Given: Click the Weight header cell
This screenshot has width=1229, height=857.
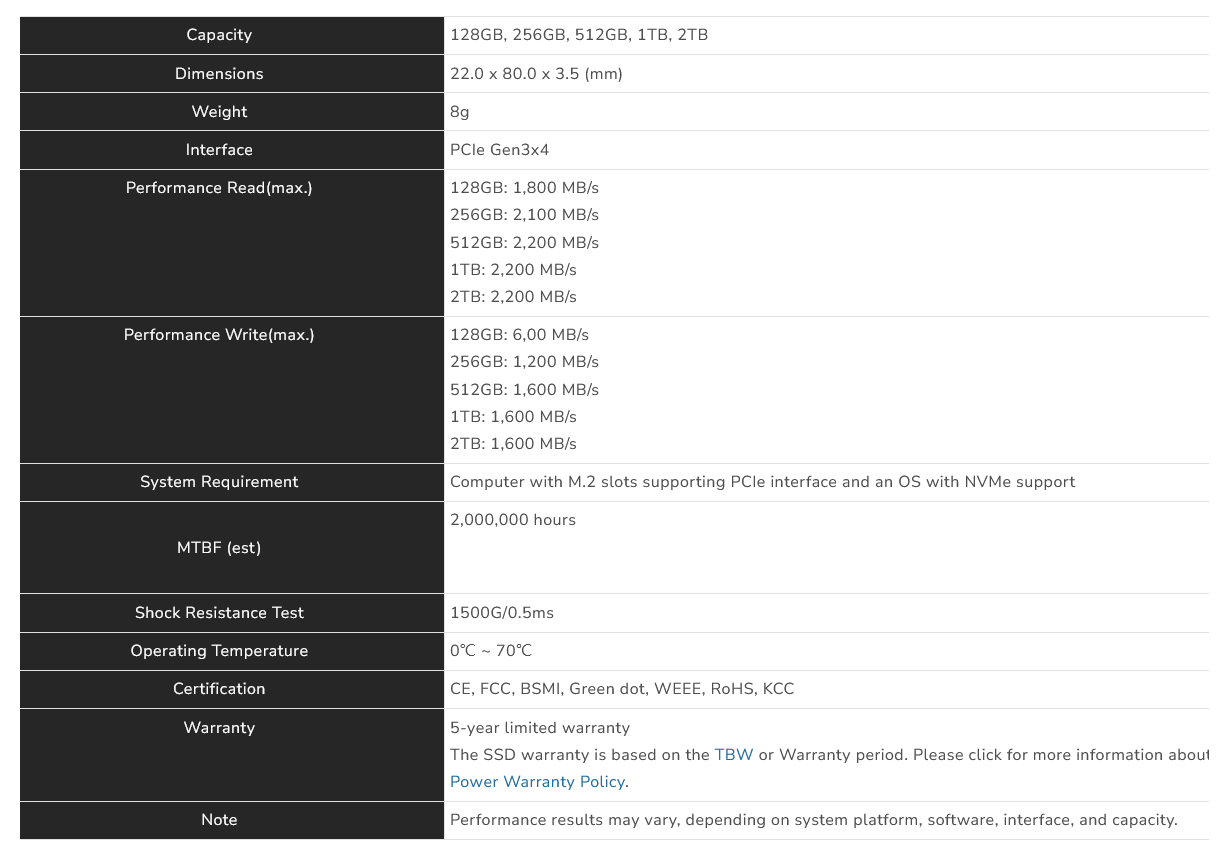Looking at the screenshot, I should coord(219,112).
